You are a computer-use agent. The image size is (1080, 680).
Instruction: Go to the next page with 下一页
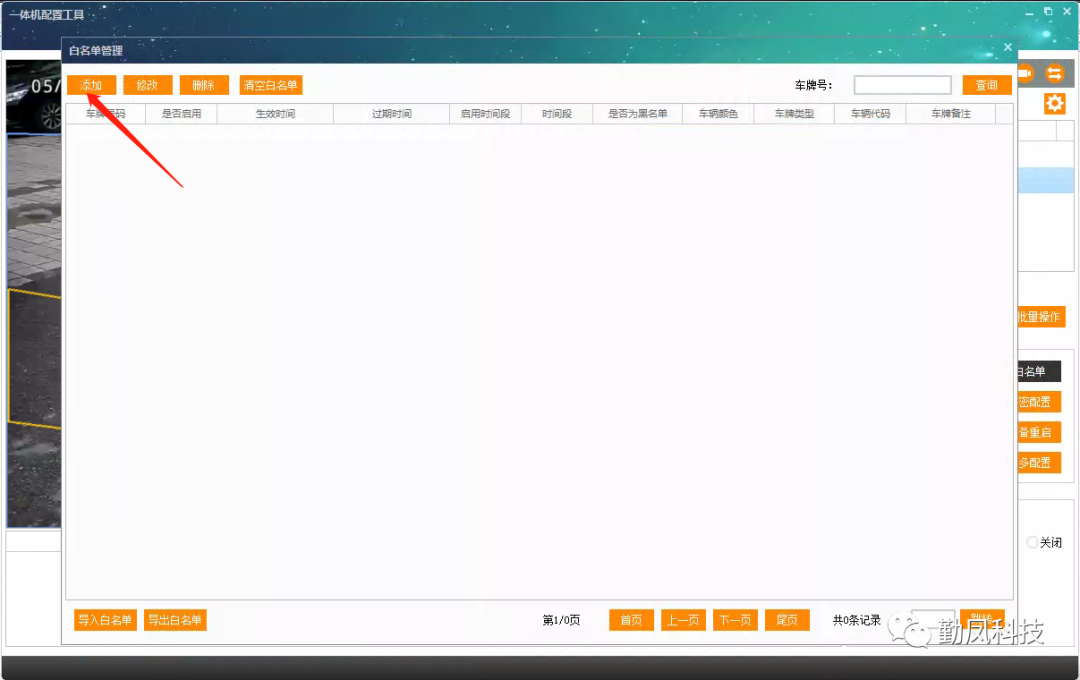(735, 620)
